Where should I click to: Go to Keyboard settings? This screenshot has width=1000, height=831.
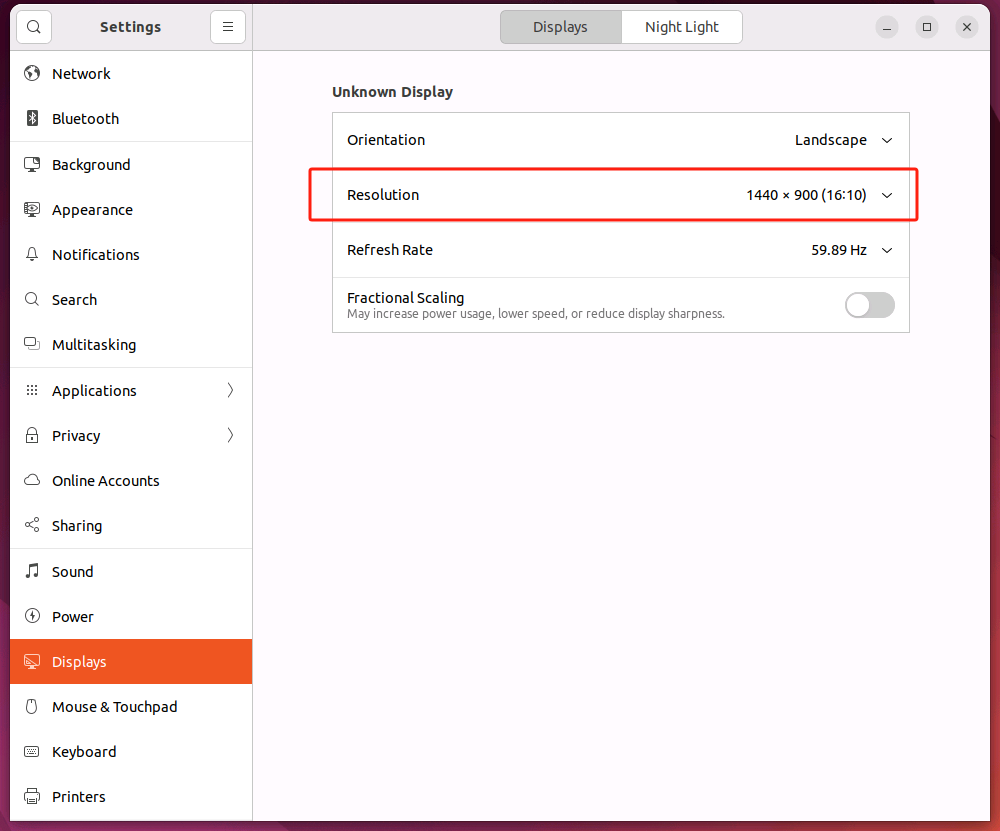(131, 752)
